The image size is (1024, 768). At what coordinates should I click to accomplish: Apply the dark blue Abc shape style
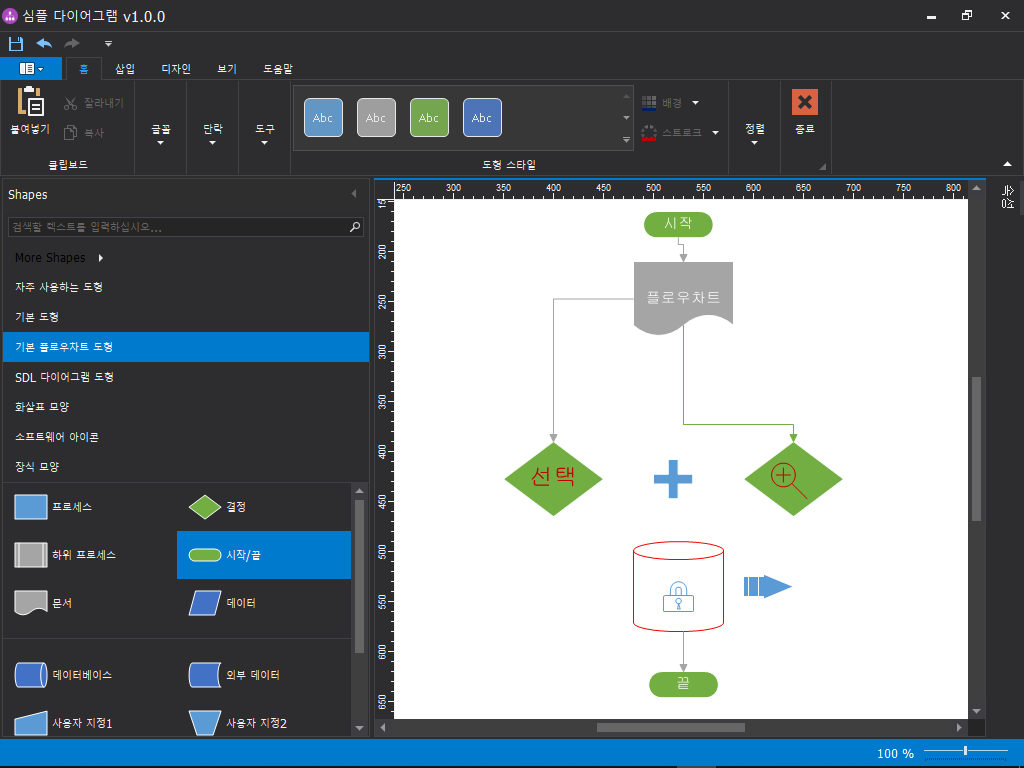point(482,118)
